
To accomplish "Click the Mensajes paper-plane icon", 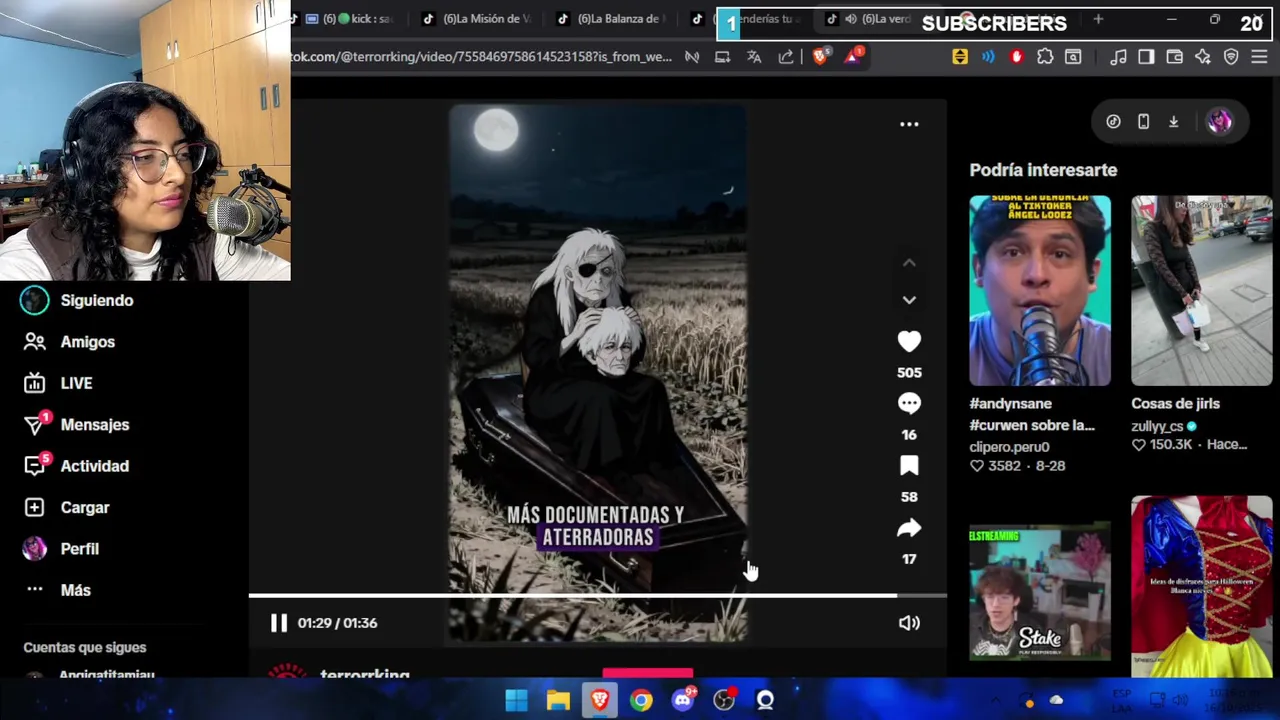I will [x=34, y=425].
